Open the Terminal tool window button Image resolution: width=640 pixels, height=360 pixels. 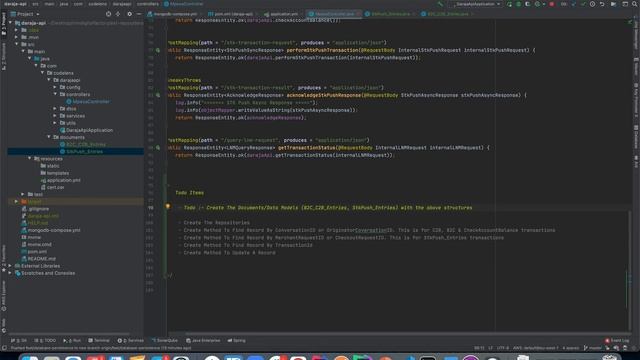(99, 340)
